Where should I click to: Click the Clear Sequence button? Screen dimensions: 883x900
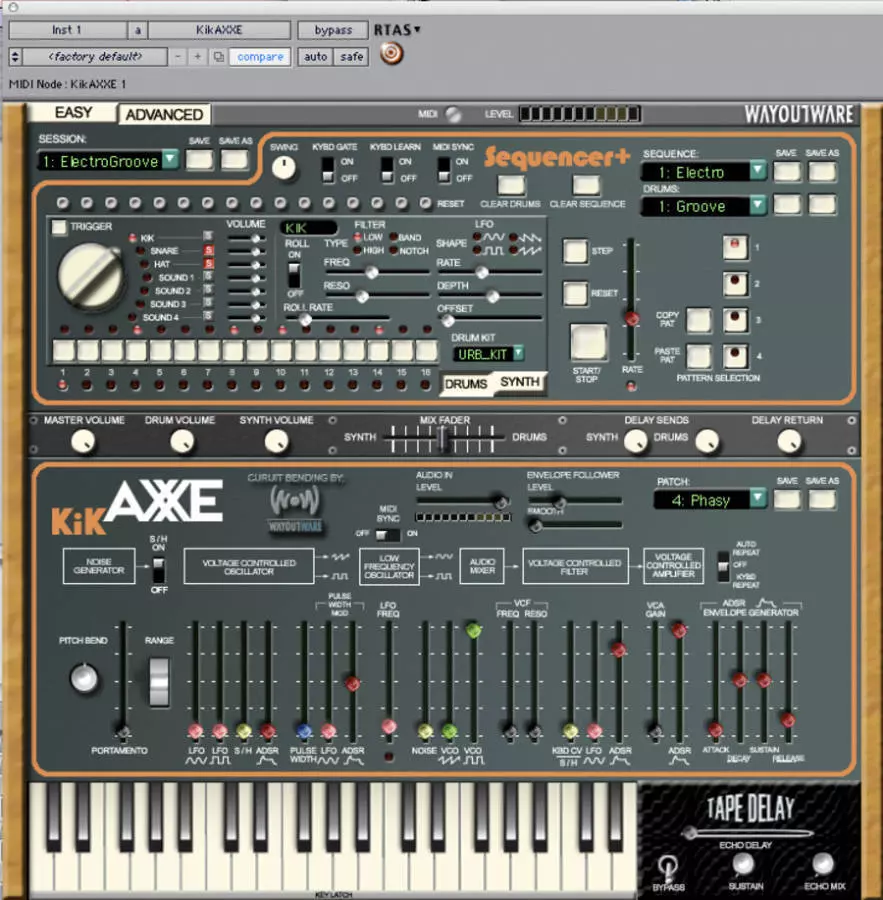click(586, 185)
